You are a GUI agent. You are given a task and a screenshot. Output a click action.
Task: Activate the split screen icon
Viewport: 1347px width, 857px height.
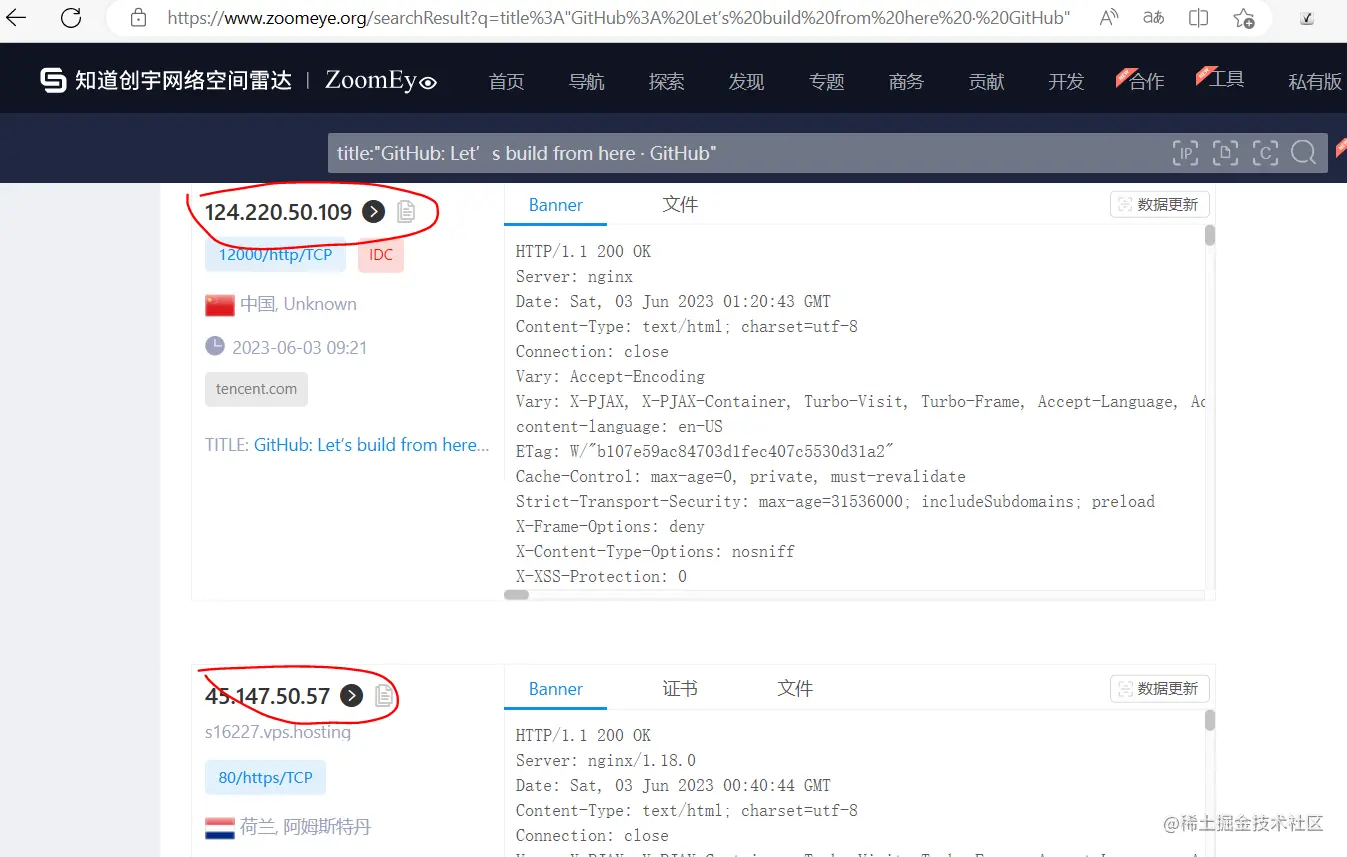1198,17
